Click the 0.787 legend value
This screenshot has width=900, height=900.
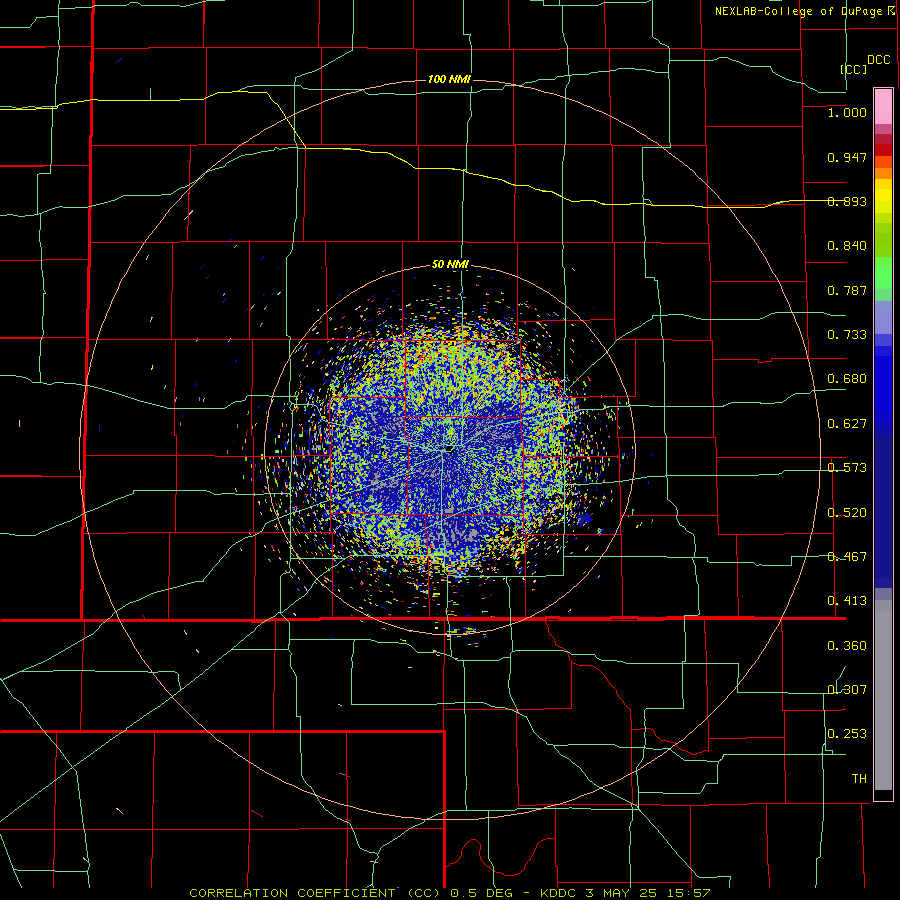(x=847, y=290)
